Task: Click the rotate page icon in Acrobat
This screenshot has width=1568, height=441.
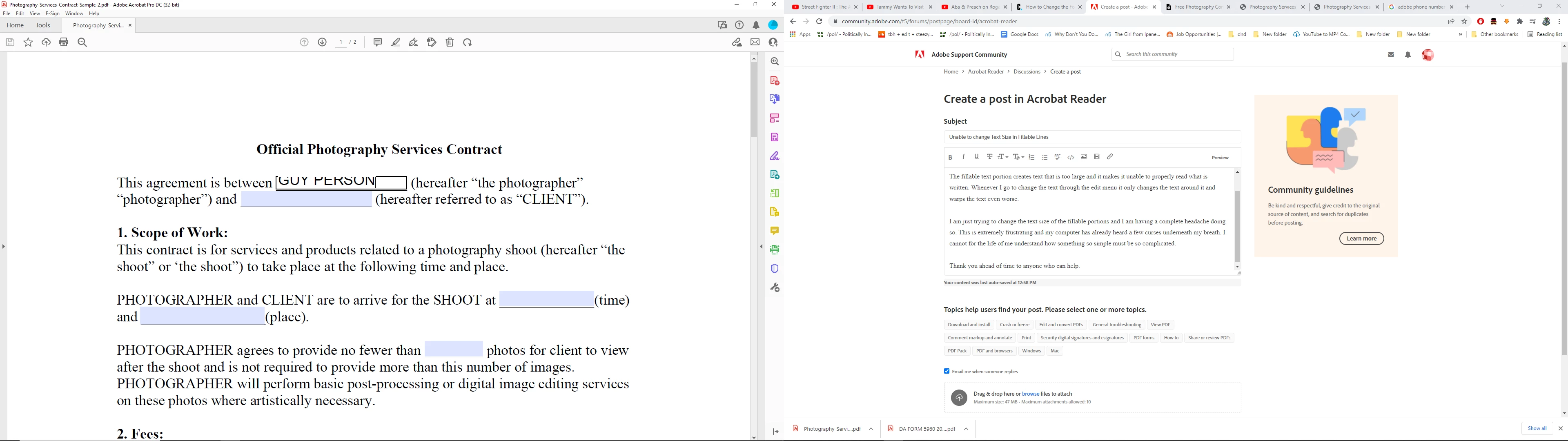Action: pyautogui.click(x=468, y=42)
